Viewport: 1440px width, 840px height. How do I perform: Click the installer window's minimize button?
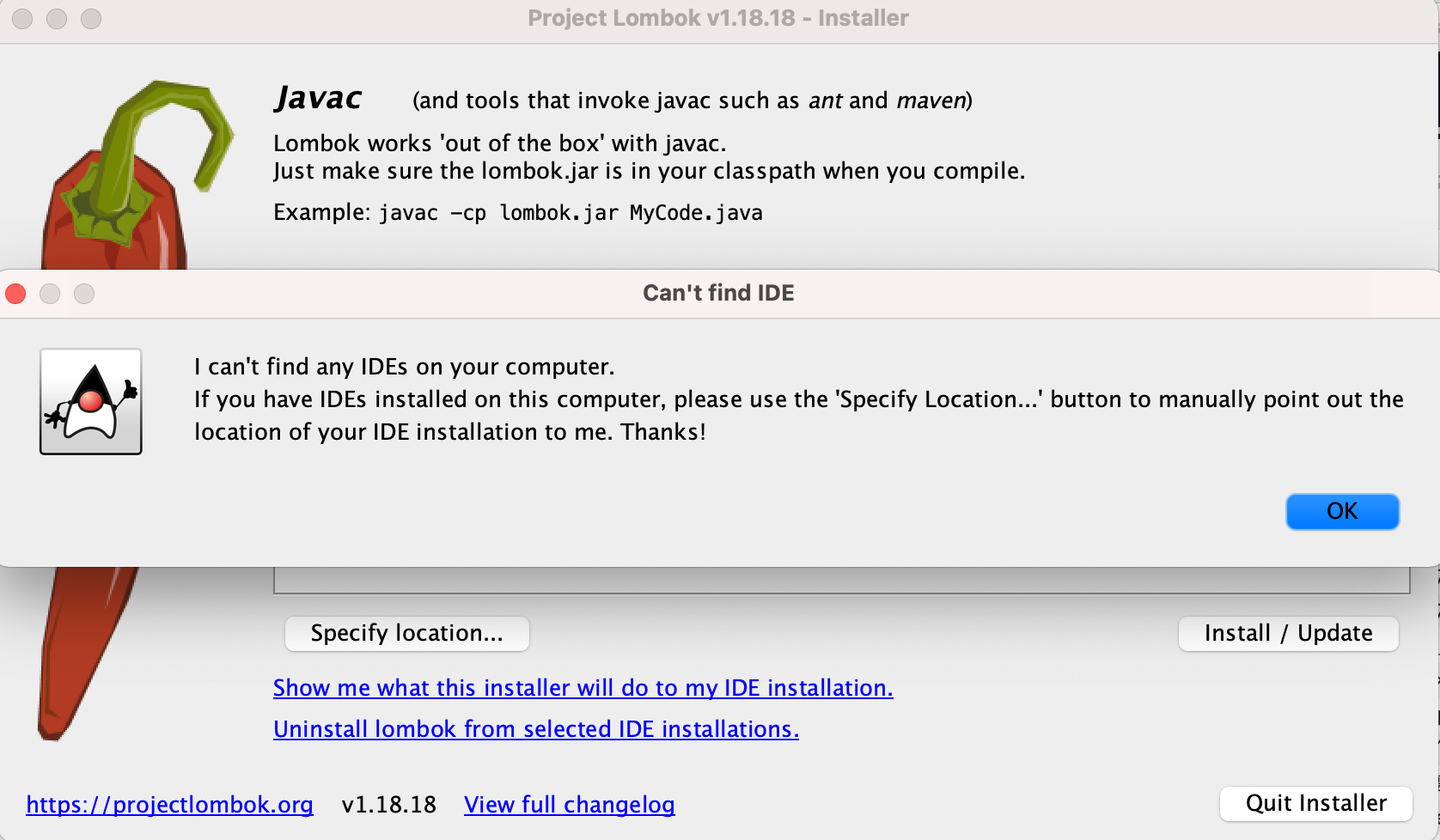pos(57,18)
